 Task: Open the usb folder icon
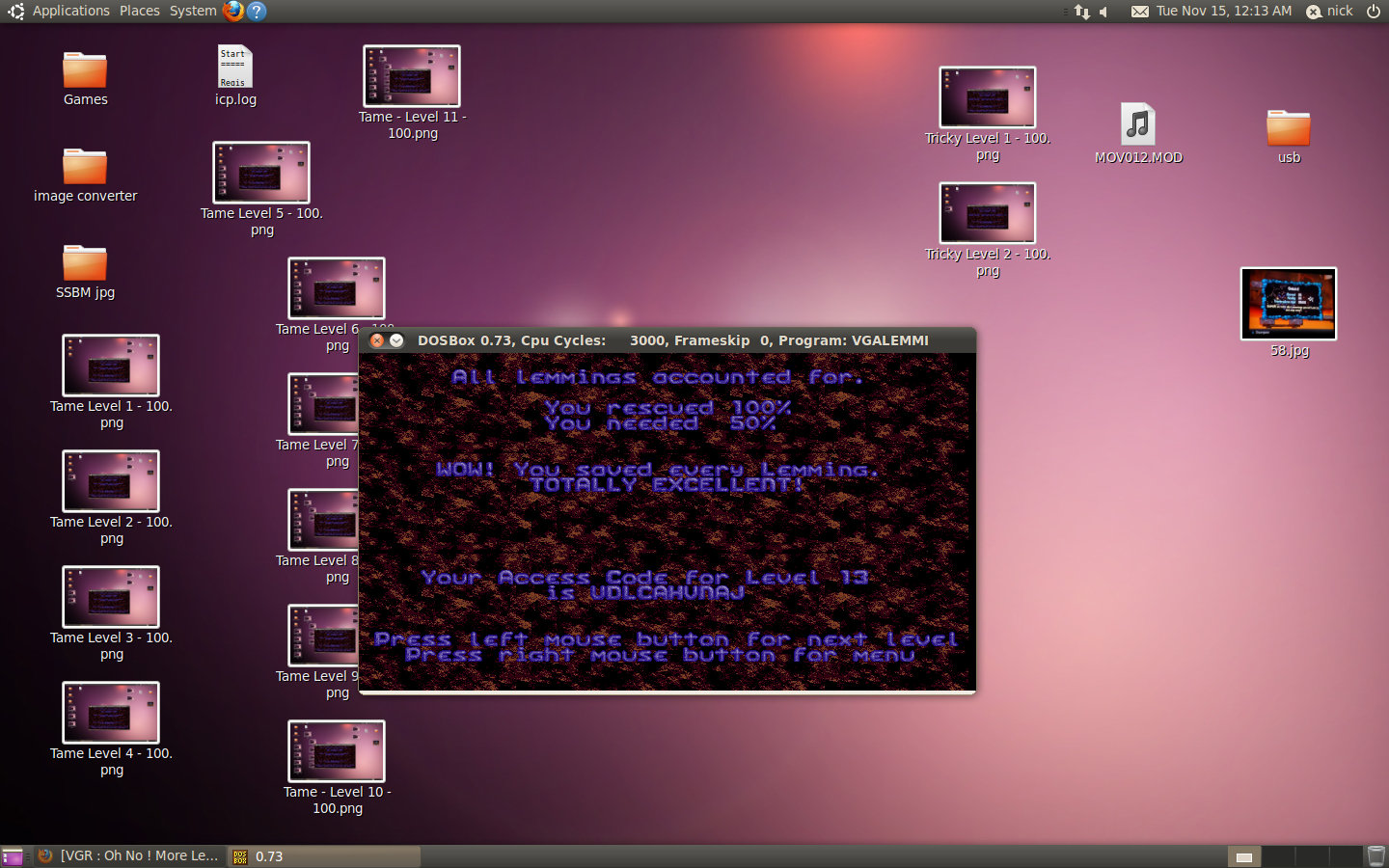point(1288,128)
